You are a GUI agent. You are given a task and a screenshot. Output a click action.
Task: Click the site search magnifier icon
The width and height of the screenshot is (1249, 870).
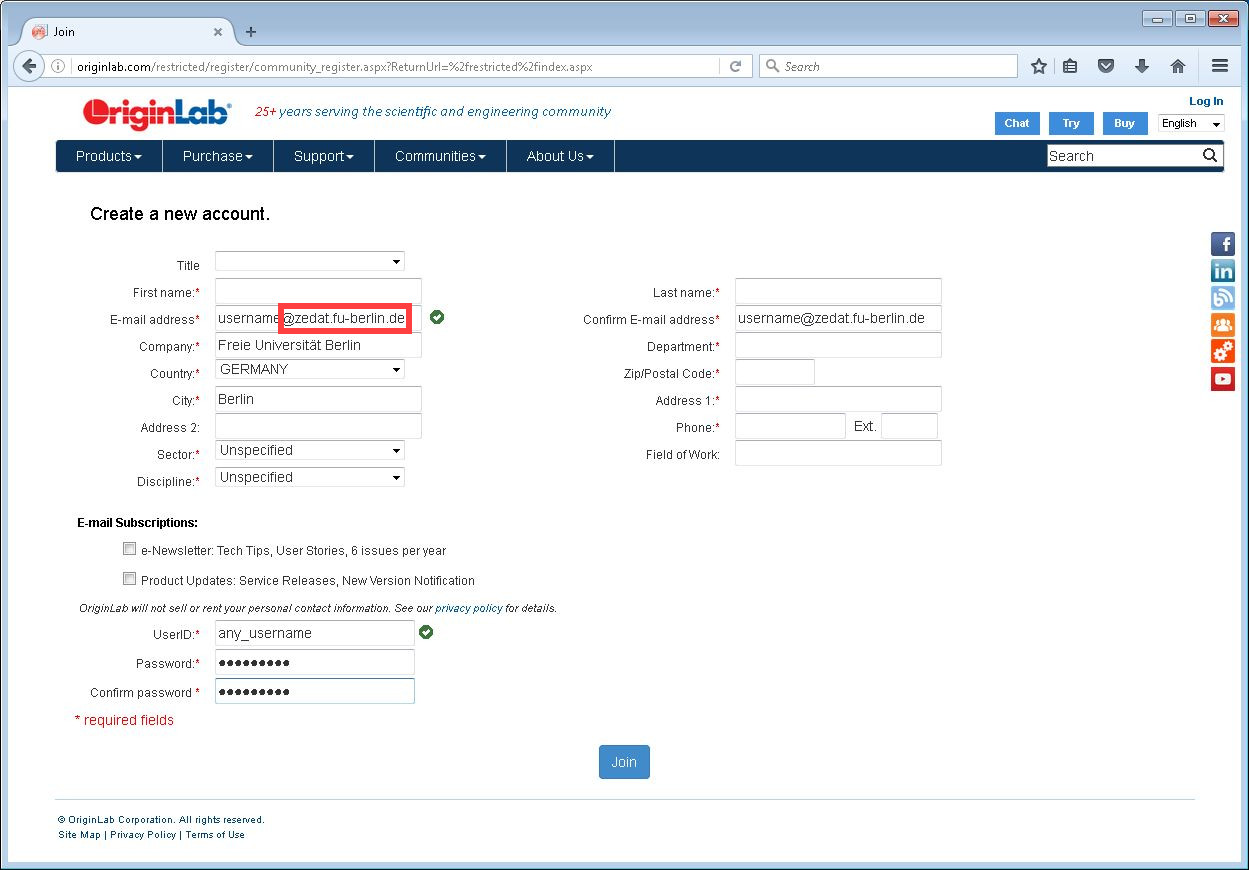(x=1210, y=155)
